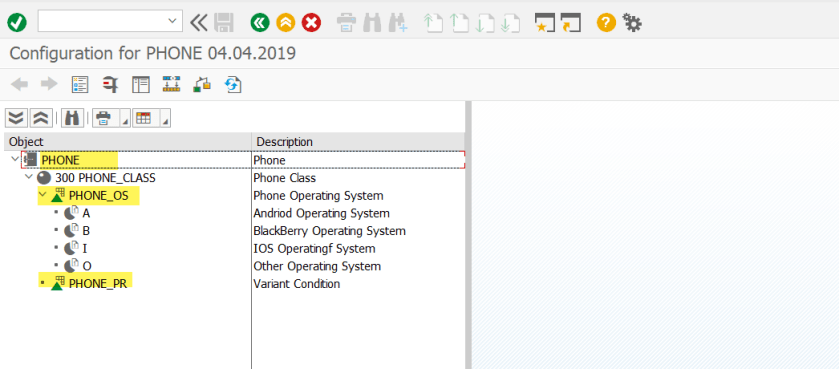The height and width of the screenshot is (369, 839).
Task: Click the Object column header
Action: coord(128,142)
